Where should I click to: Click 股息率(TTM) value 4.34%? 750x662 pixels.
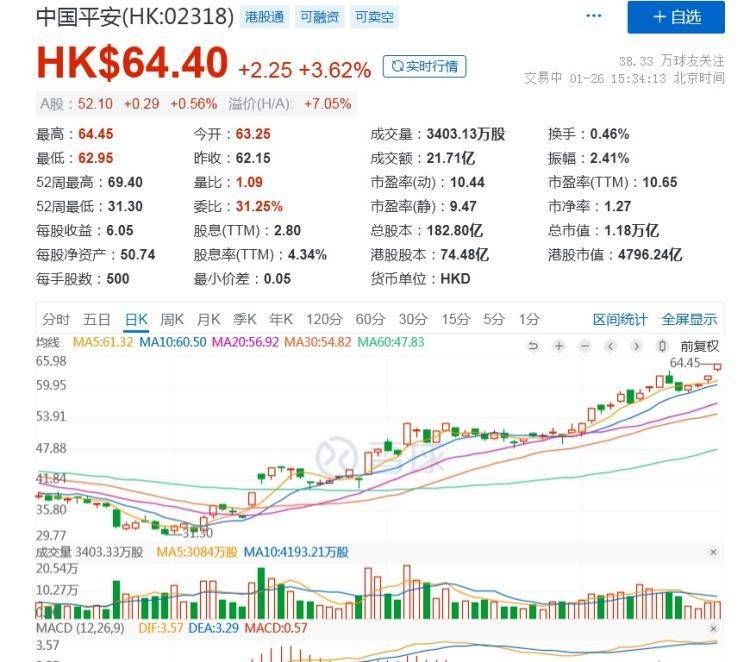(x=307, y=254)
